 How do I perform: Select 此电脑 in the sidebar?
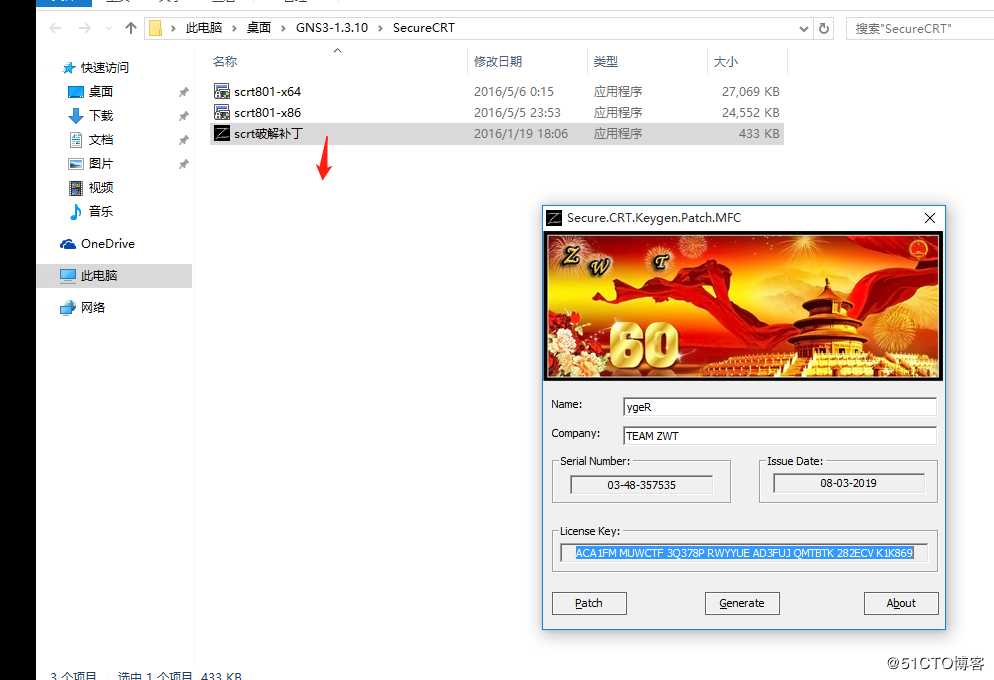point(114,275)
